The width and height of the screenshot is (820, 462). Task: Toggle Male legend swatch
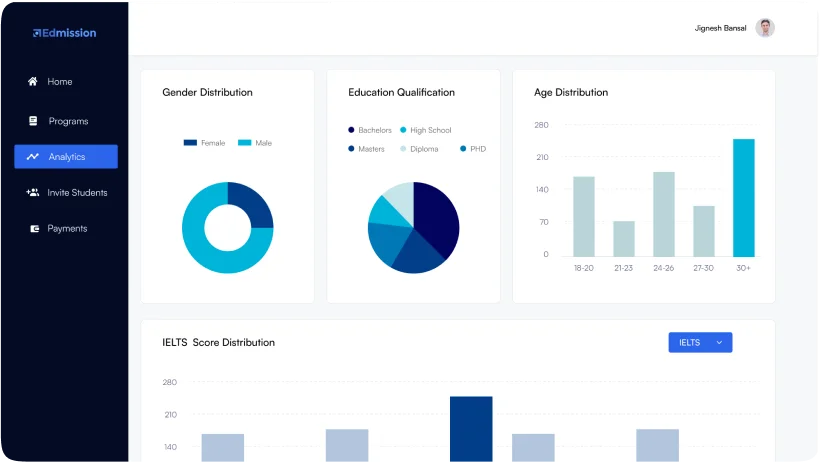point(244,142)
